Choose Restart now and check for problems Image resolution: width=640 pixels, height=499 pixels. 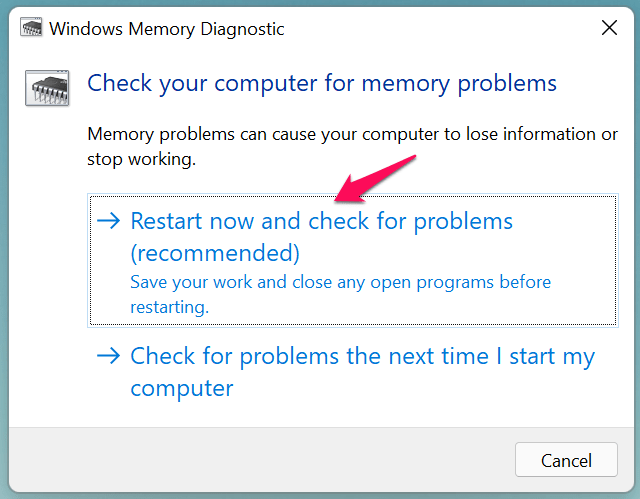[x=321, y=221]
